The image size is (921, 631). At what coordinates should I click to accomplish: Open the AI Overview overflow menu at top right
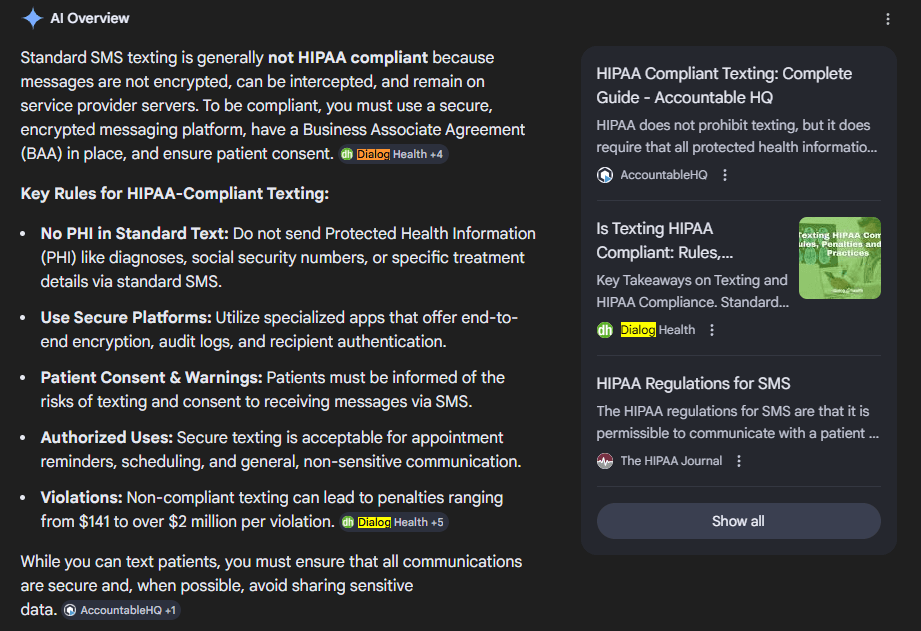tap(887, 18)
